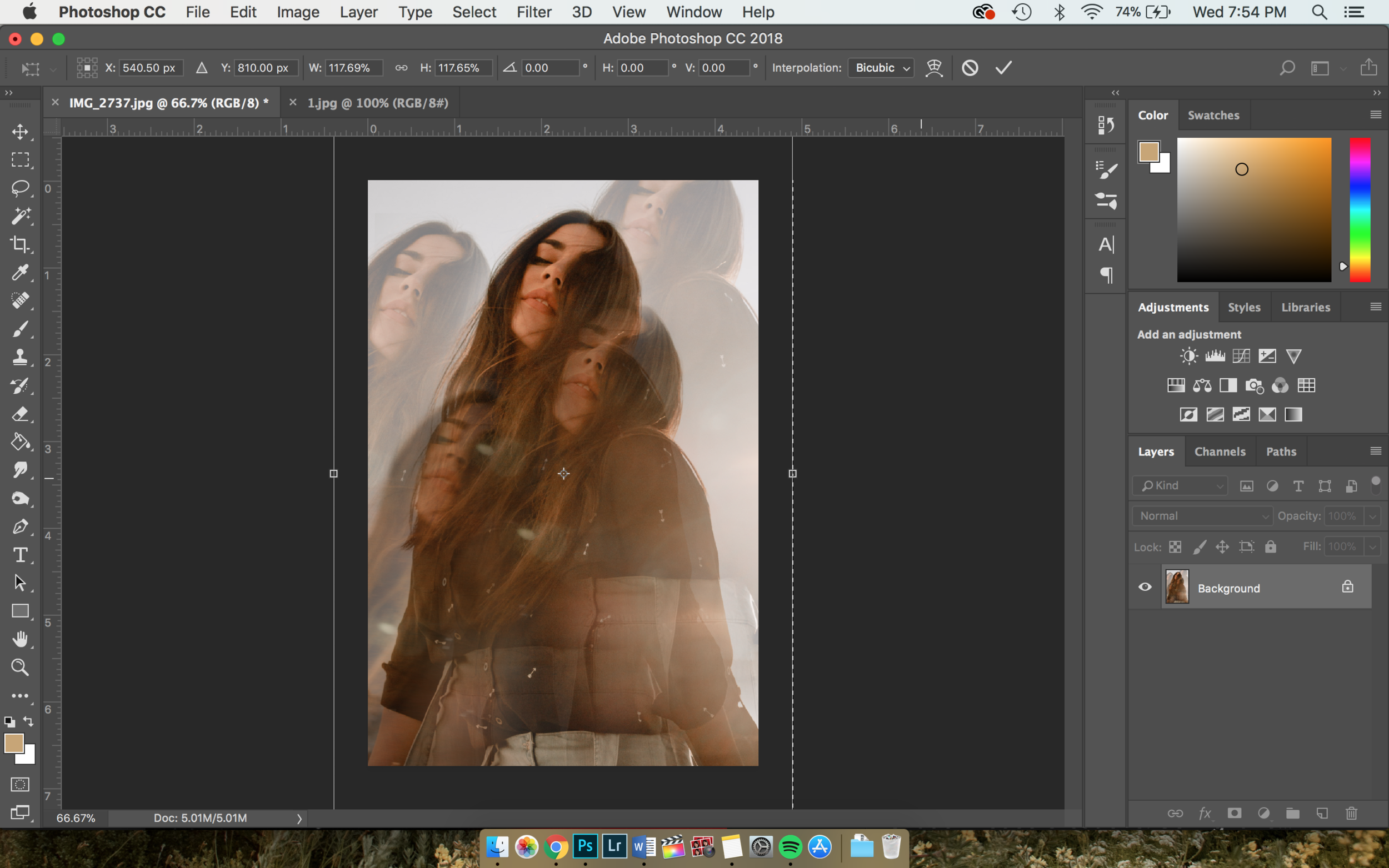The height and width of the screenshot is (868, 1389).
Task: Select the Lasso tool
Action: [20, 188]
